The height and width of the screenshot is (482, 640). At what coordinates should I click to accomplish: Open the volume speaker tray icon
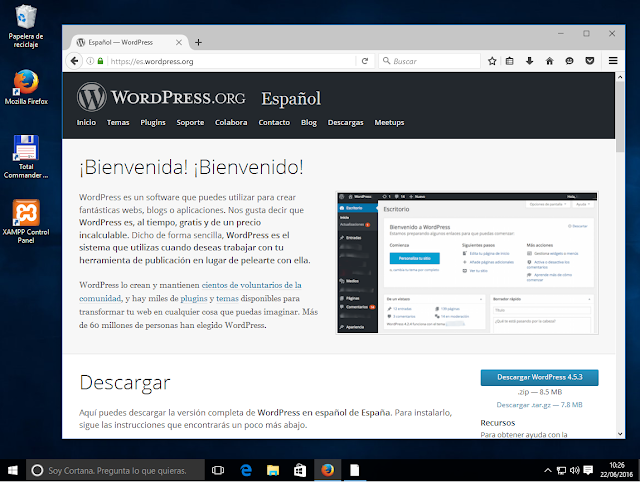click(x=574, y=471)
